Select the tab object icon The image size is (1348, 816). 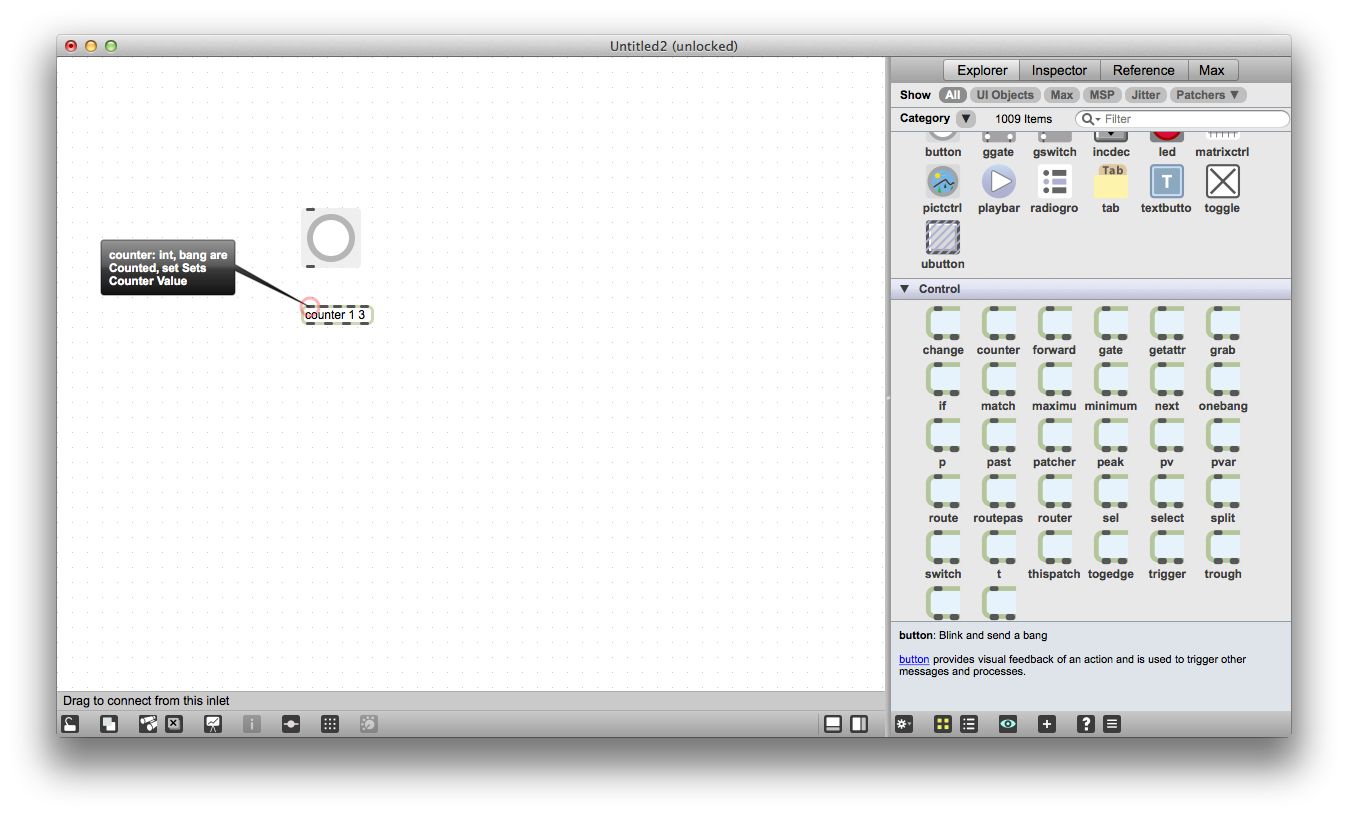(x=1110, y=182)
